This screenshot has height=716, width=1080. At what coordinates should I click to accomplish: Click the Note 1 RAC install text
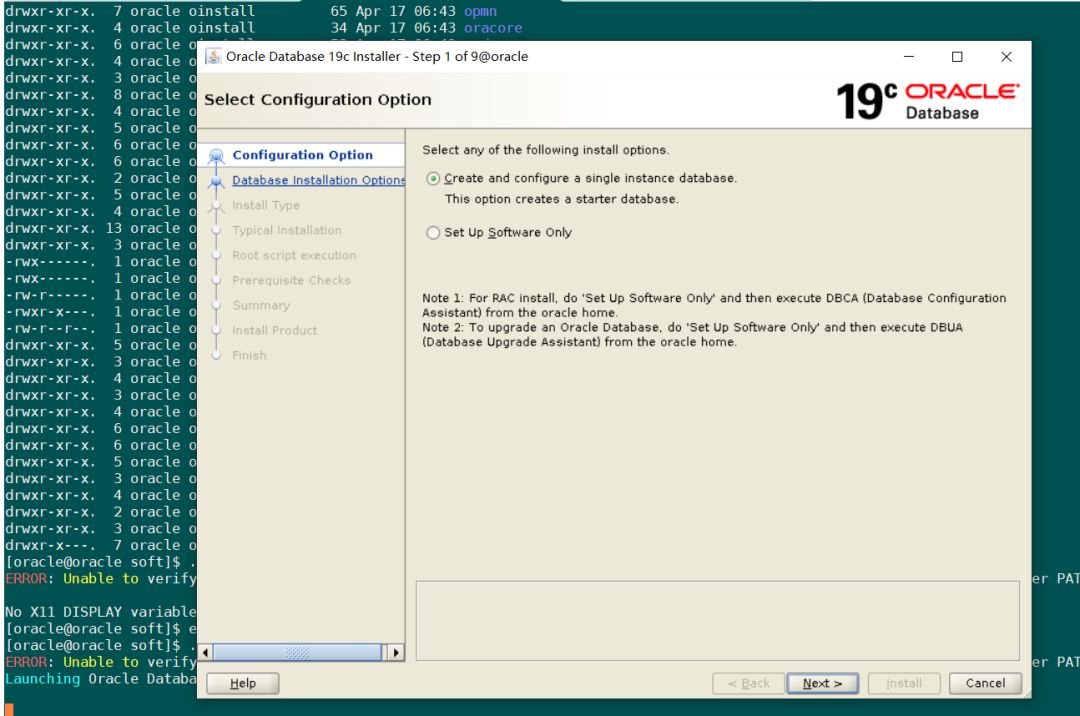point(714,305)
